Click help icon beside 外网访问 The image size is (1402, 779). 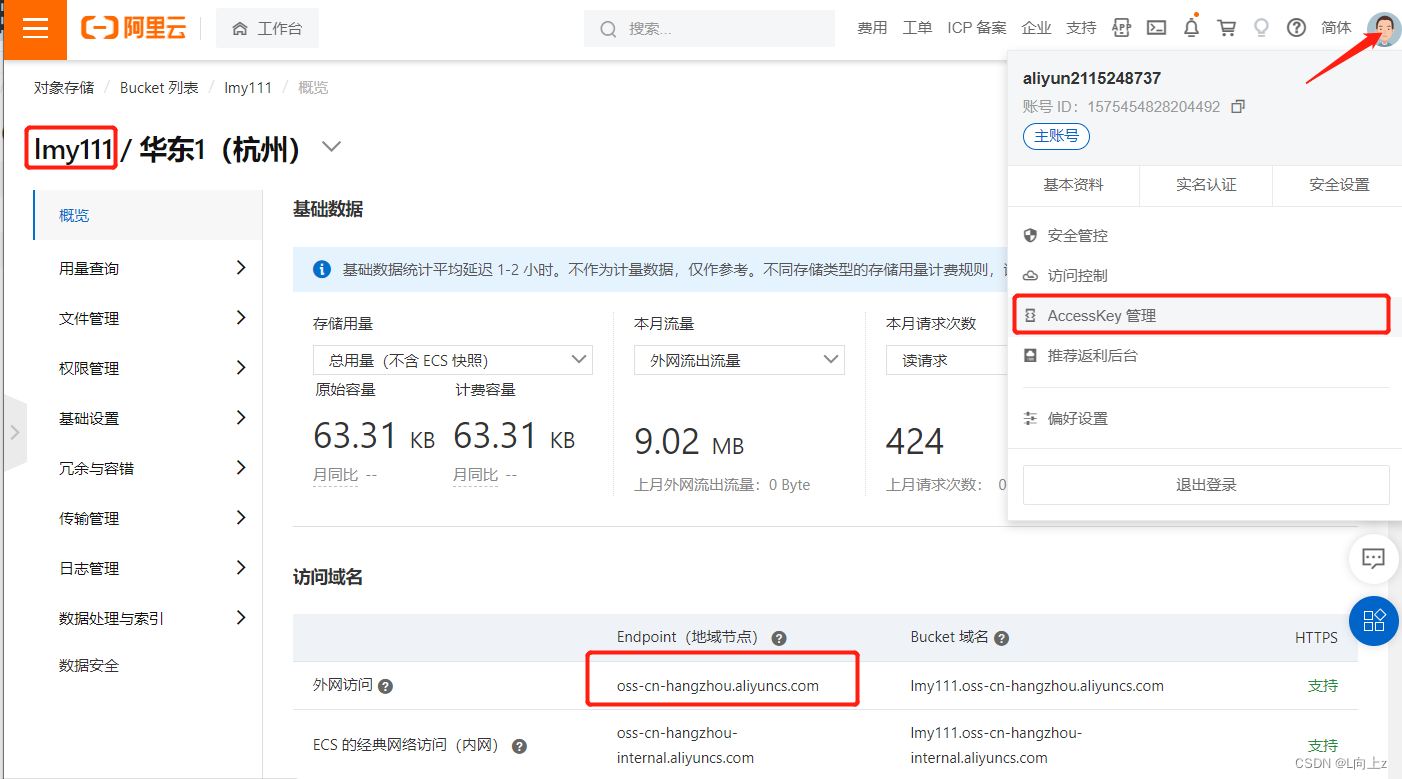click(x=385, y=686)
